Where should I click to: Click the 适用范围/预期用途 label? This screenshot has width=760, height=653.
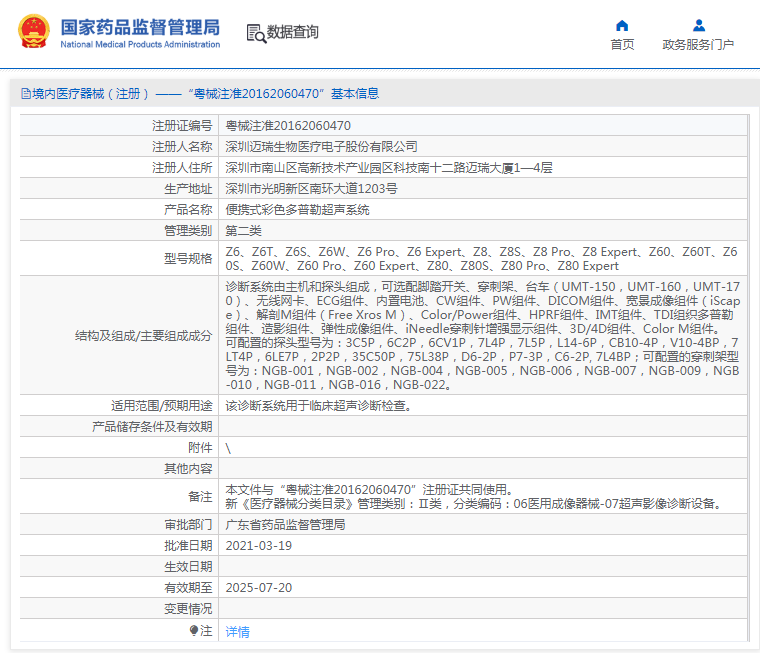click(162, 405)
